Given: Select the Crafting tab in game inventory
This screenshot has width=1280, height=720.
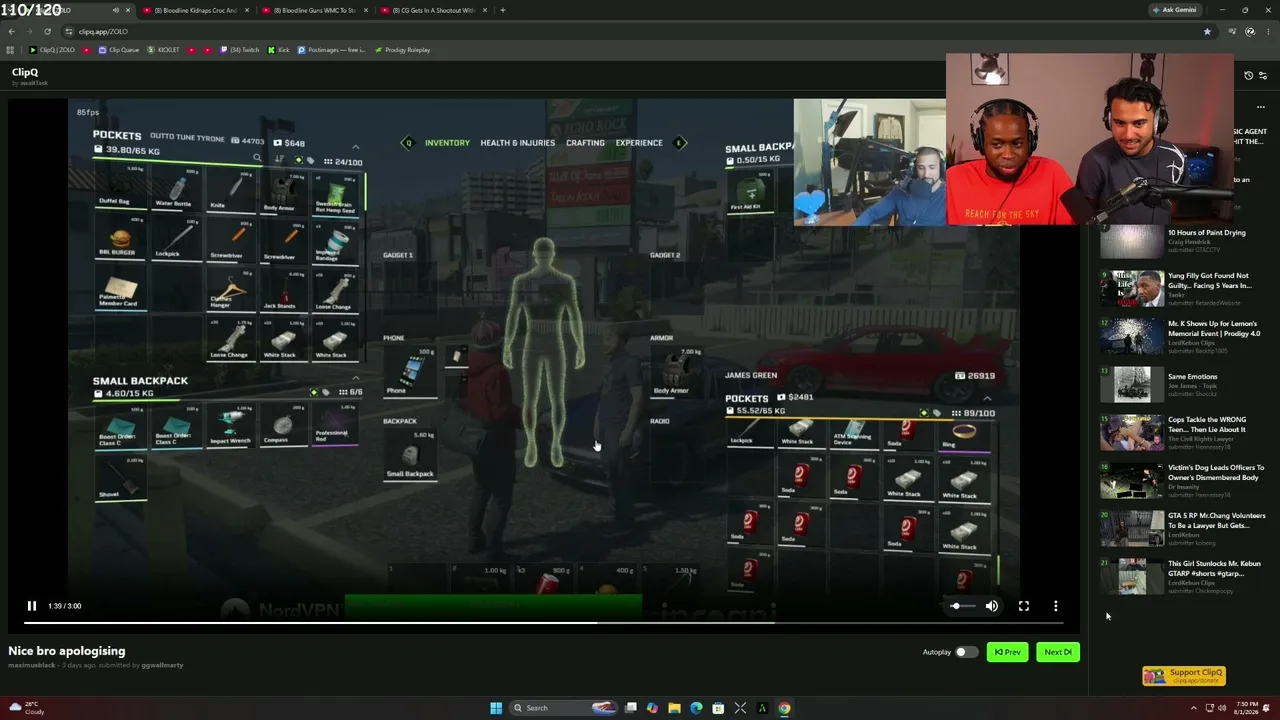Looking at the screenshot, I should (585, 143).
